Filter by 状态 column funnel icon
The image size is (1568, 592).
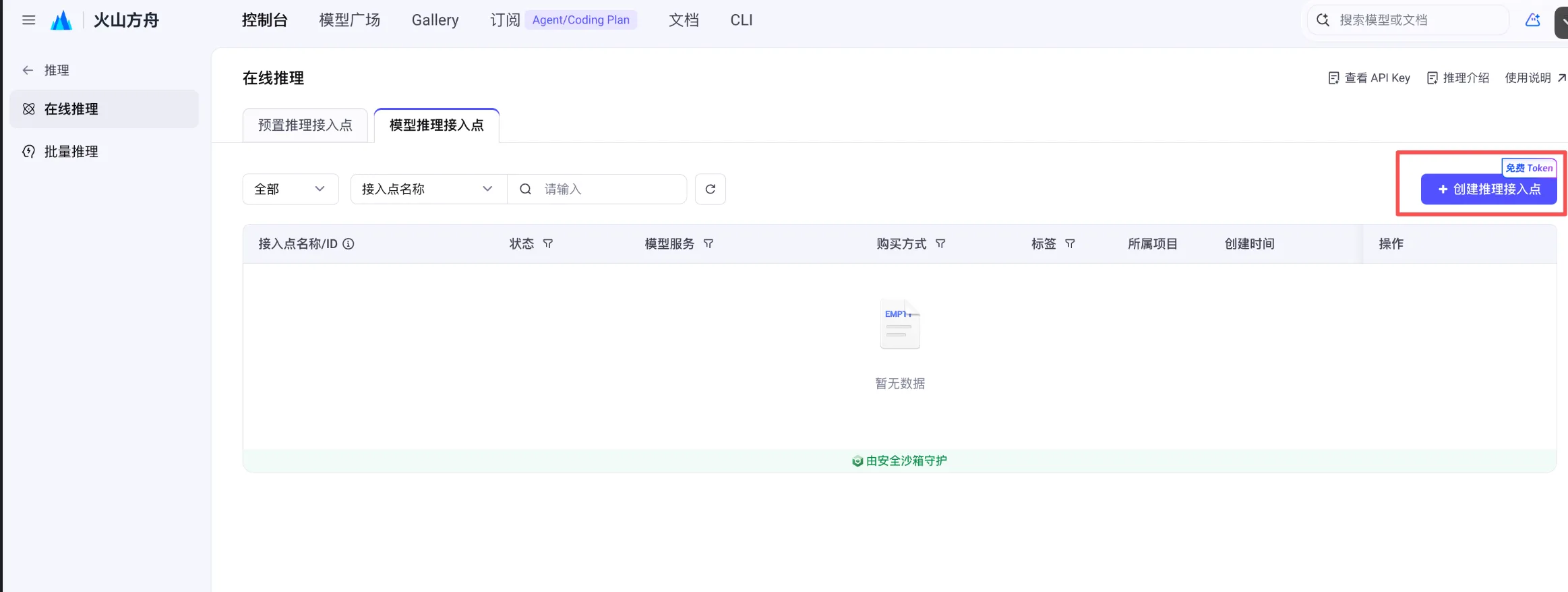coord(548,244)
